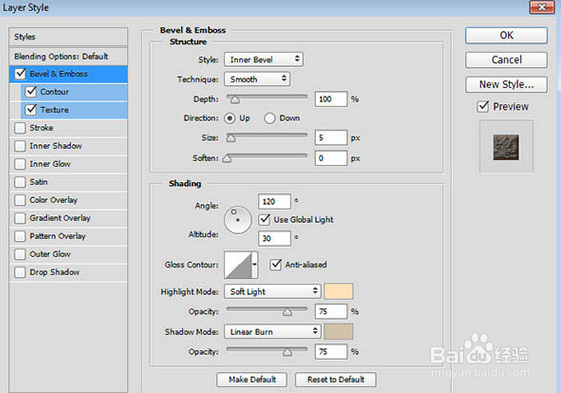Uncheck the Contour checkbox
Viewport: 561px width, 393px height.
[x=31, y=92]
